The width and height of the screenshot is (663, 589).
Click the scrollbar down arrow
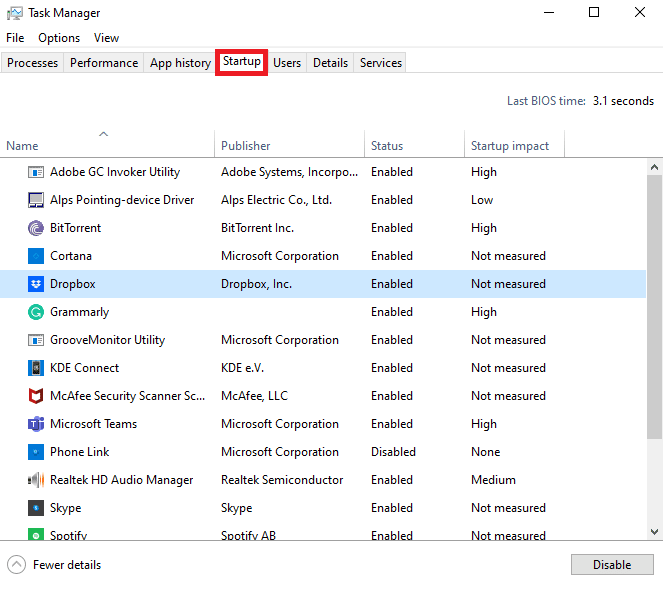coord(655,531)
